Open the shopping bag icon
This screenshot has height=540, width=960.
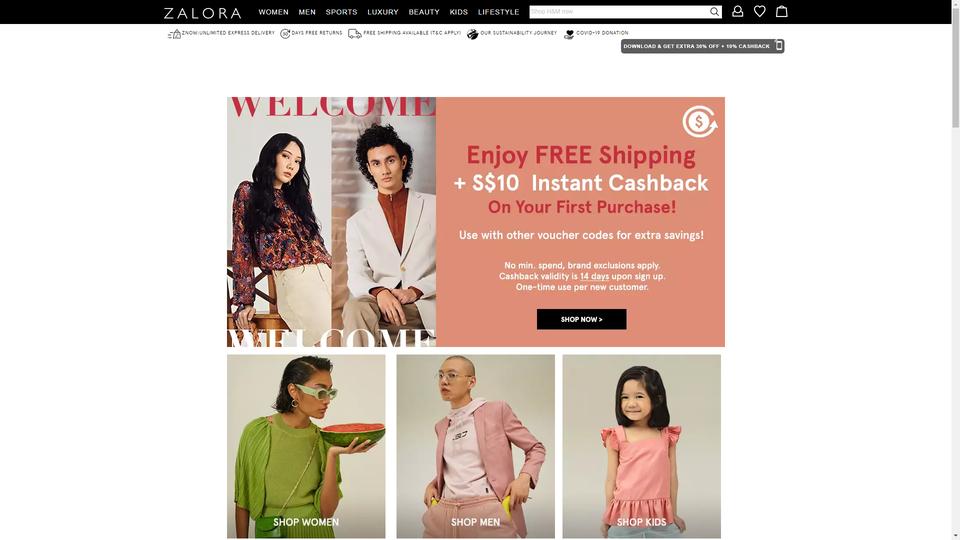point(781,11)
